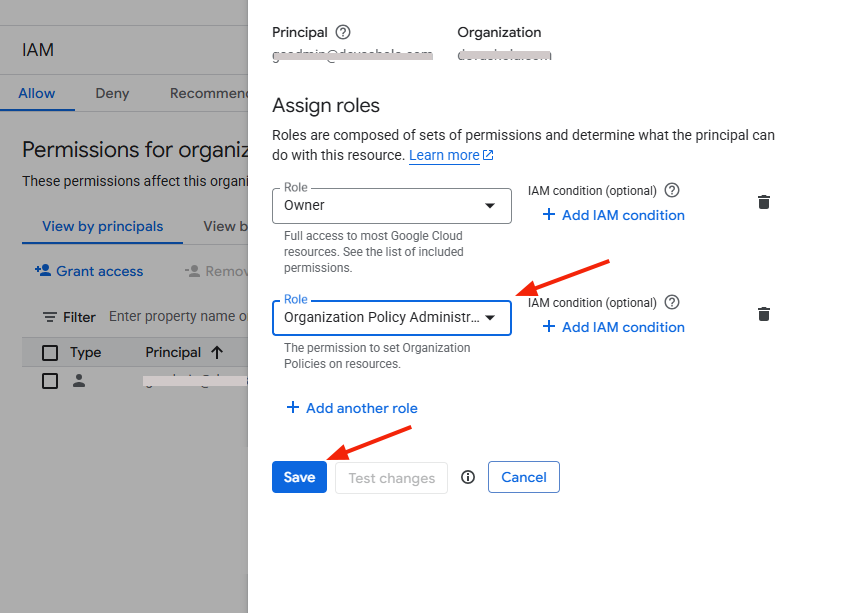Delete the Owner role row
844x613 pixels.
point(764,202)
